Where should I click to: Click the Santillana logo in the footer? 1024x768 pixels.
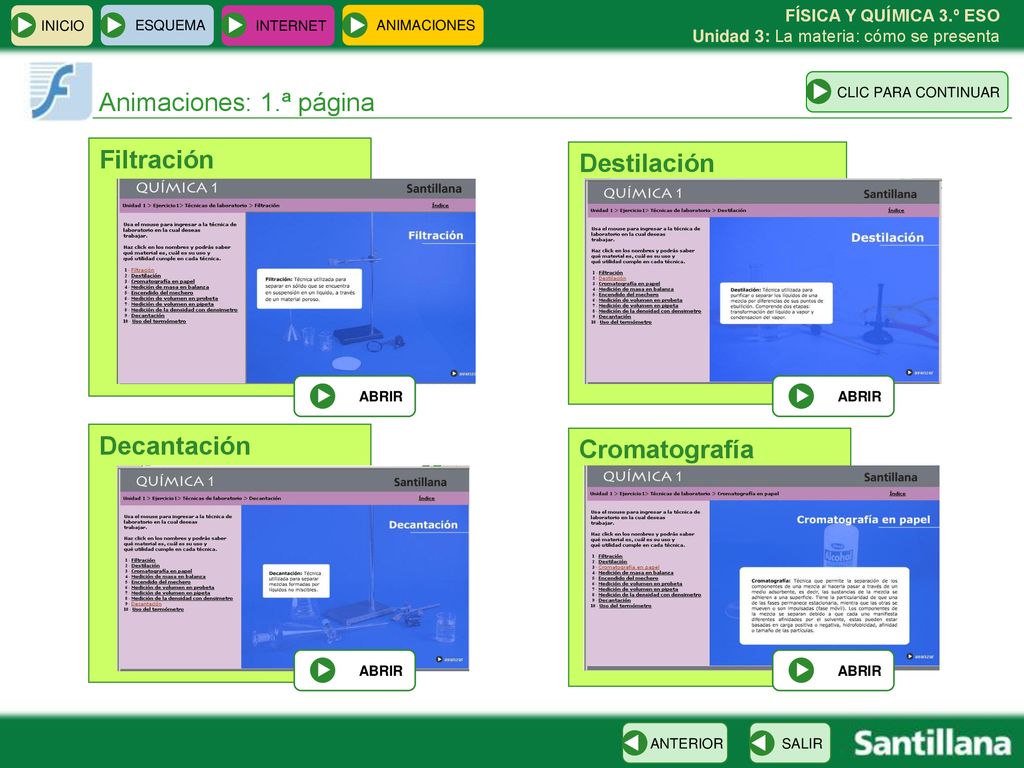[932, 743]
